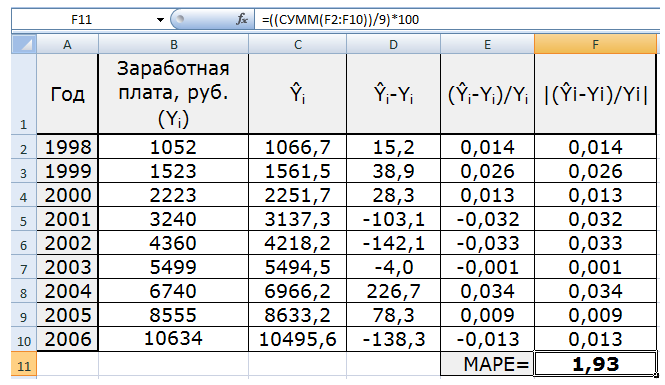Image resolution: width=665 pixels, height=385 pixels.
Task: Click the (Ŷi-Yi)/Yi header cell in column E
Action: click(x=487, y=94)
